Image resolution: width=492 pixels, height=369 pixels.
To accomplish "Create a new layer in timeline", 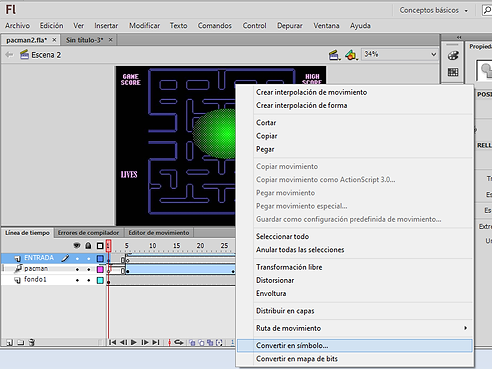I will 9,342.
